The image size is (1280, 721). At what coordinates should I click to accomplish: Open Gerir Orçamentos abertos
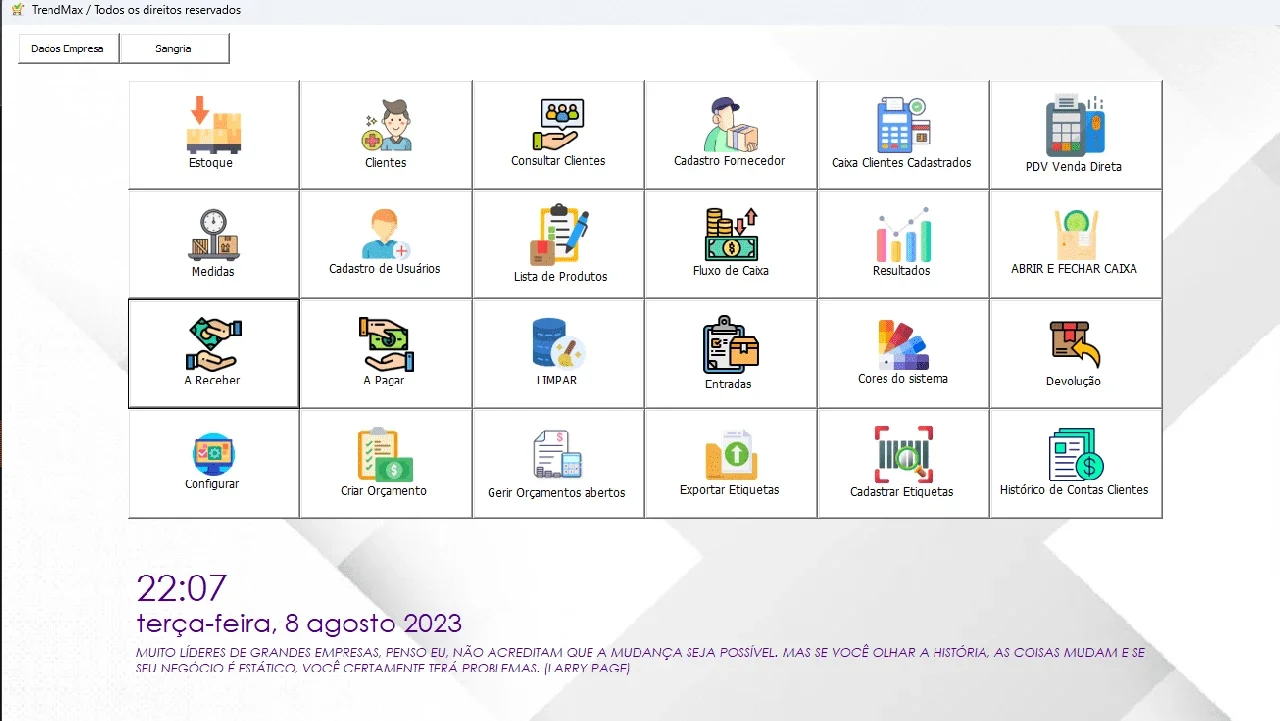(x=558, y=463)
